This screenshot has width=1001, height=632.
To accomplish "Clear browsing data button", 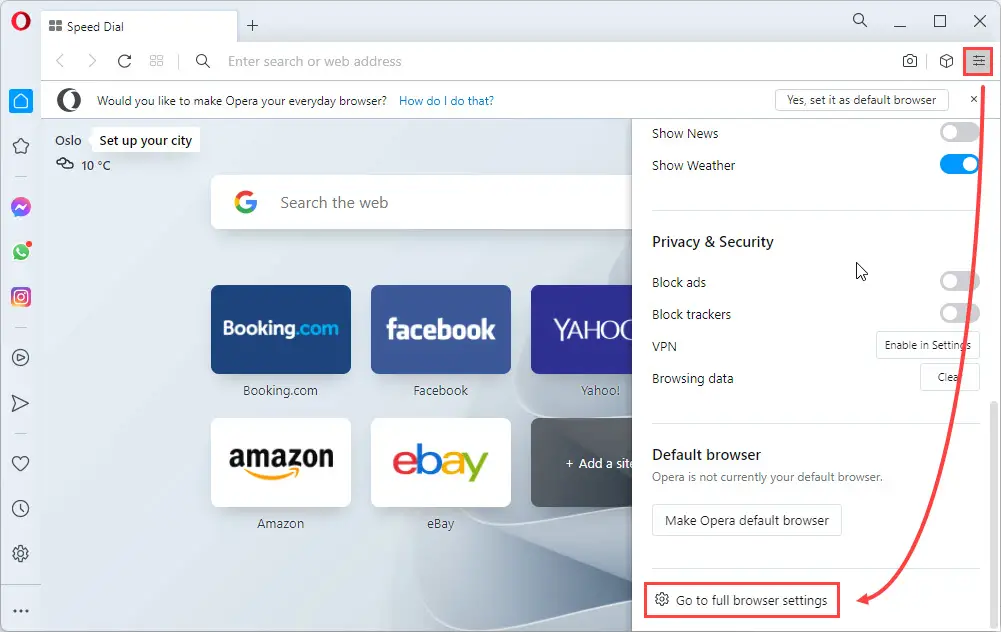I will click(x=949, y=377).
